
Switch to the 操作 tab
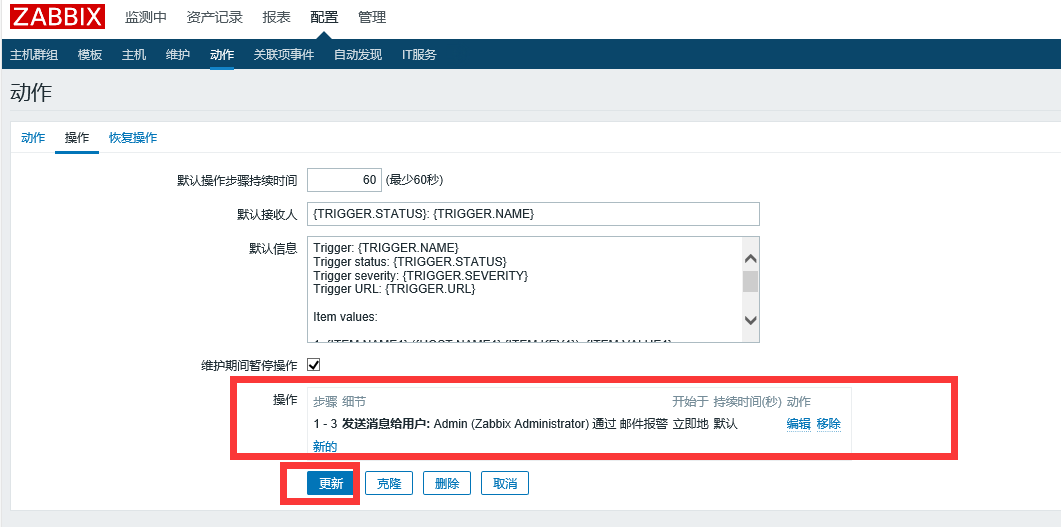click(76, 138)
